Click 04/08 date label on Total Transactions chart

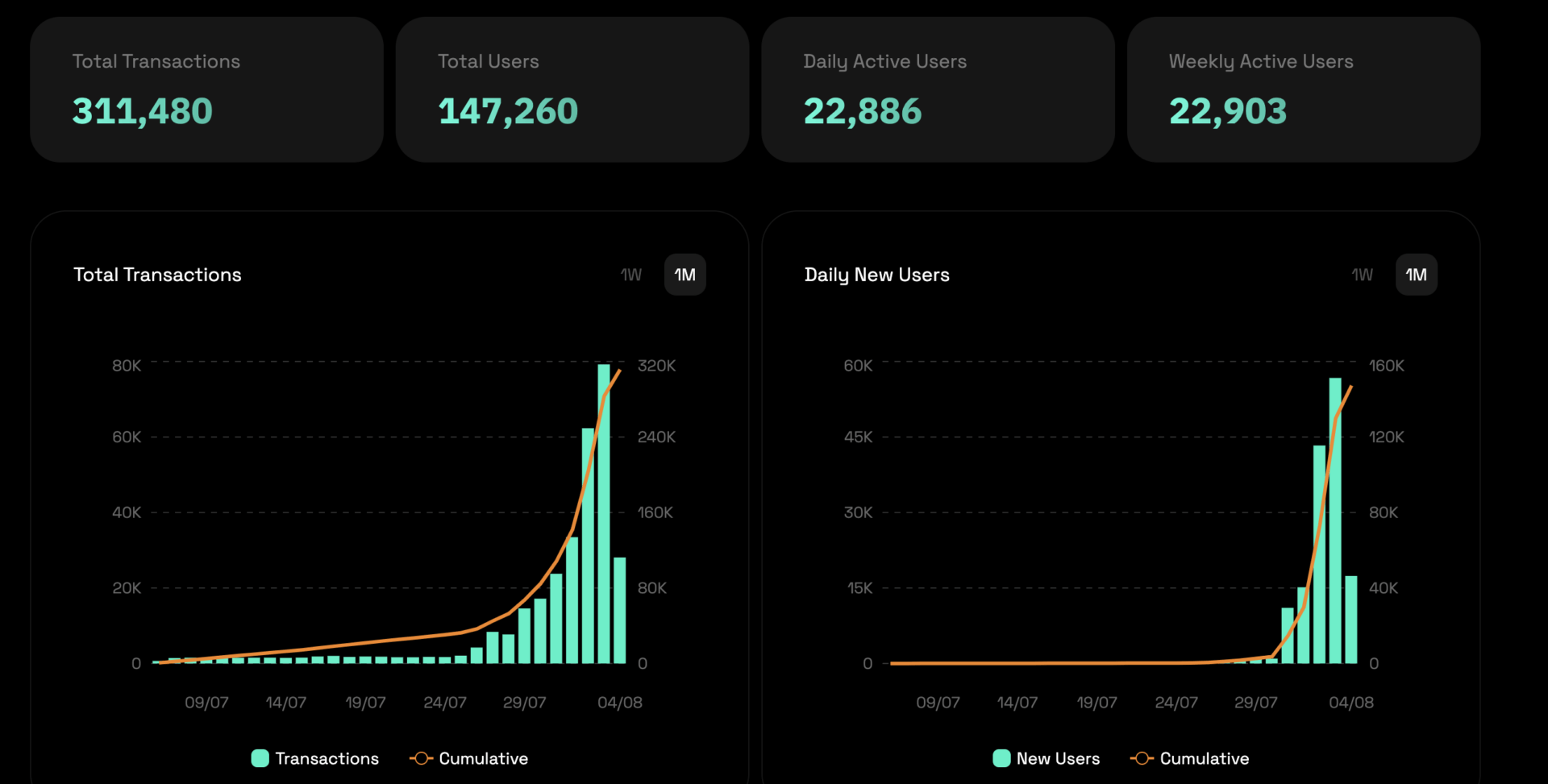pyautogui.click(x=619, y=703)
